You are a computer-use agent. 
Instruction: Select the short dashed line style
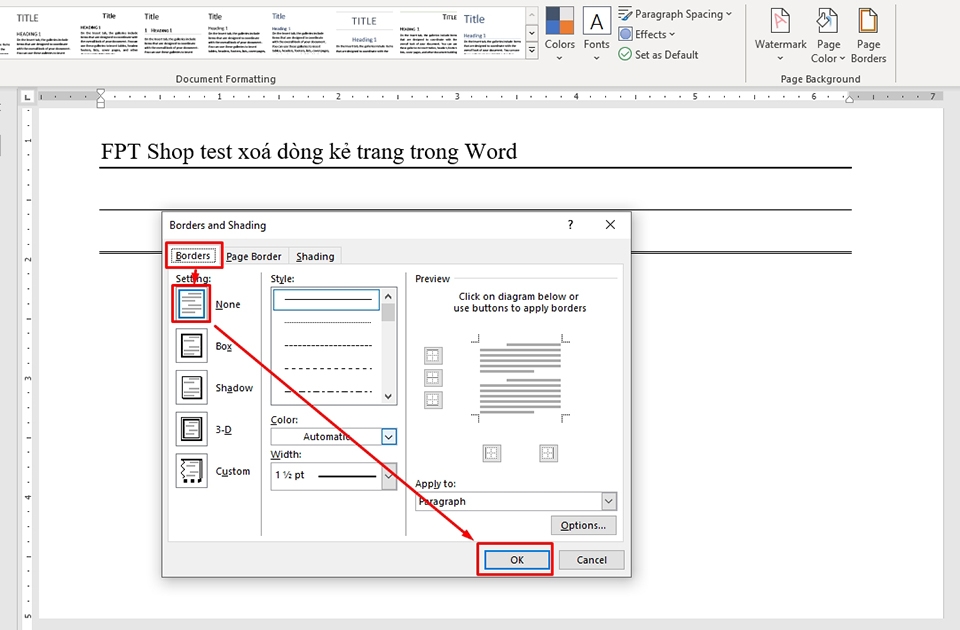[x=328, y=345]
